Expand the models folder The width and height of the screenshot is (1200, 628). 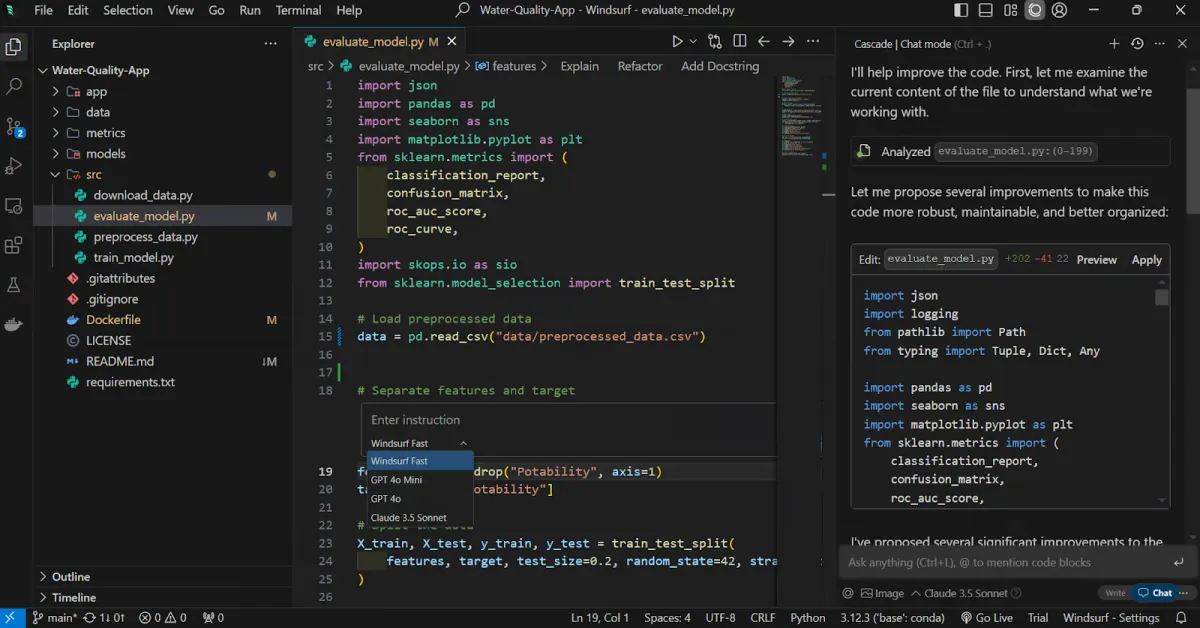click(105, 154)
